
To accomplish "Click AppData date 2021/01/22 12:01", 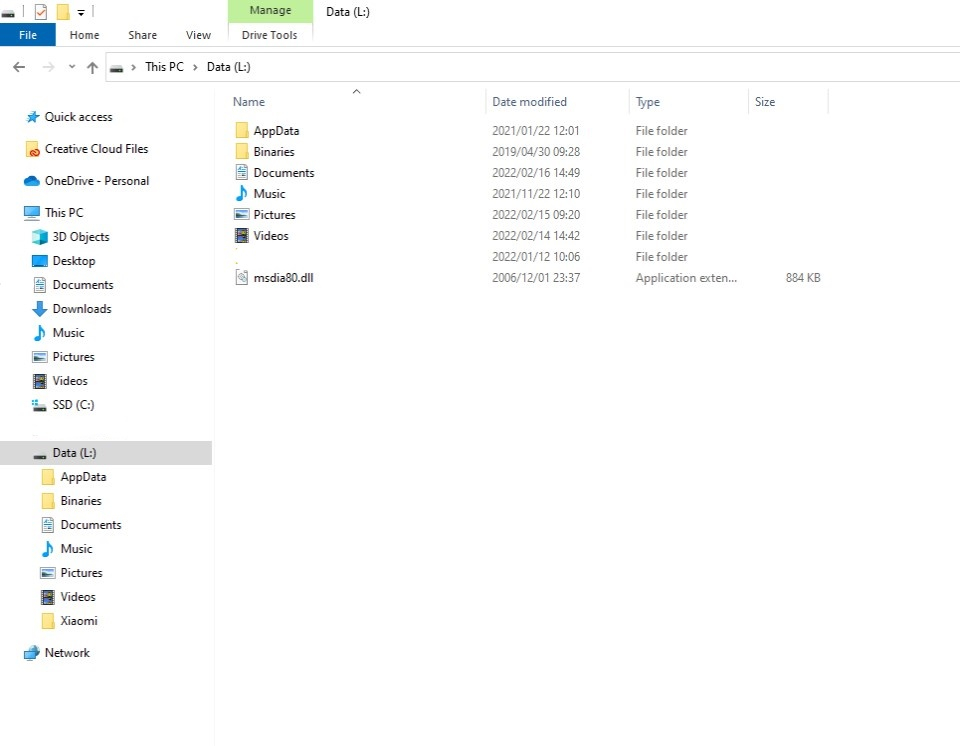I will [x=536, y=130].
